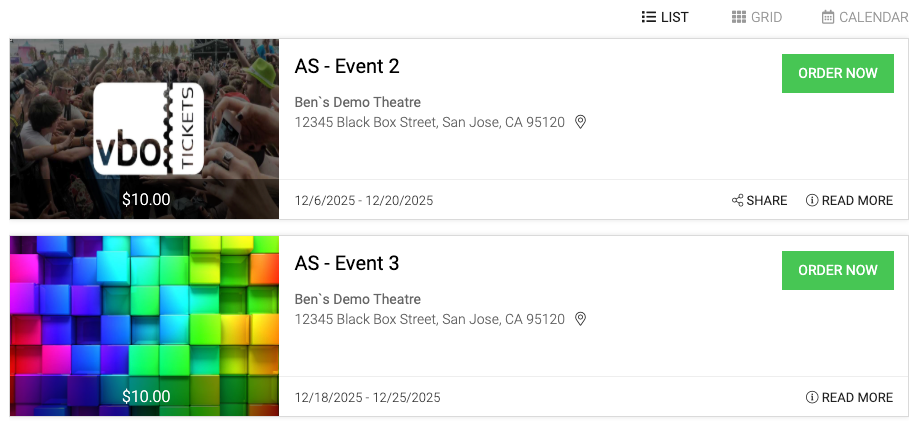Image resolution: width=920 pixels, height=421 pixels.
Task: Click the list view icon
Action: click(648, 17)
